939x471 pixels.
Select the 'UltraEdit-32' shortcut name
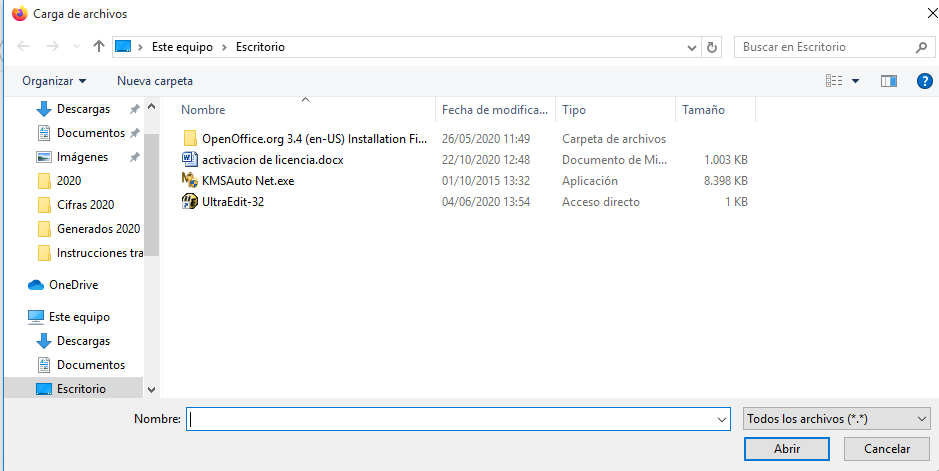pyautogui.click(x=233, y=202)
